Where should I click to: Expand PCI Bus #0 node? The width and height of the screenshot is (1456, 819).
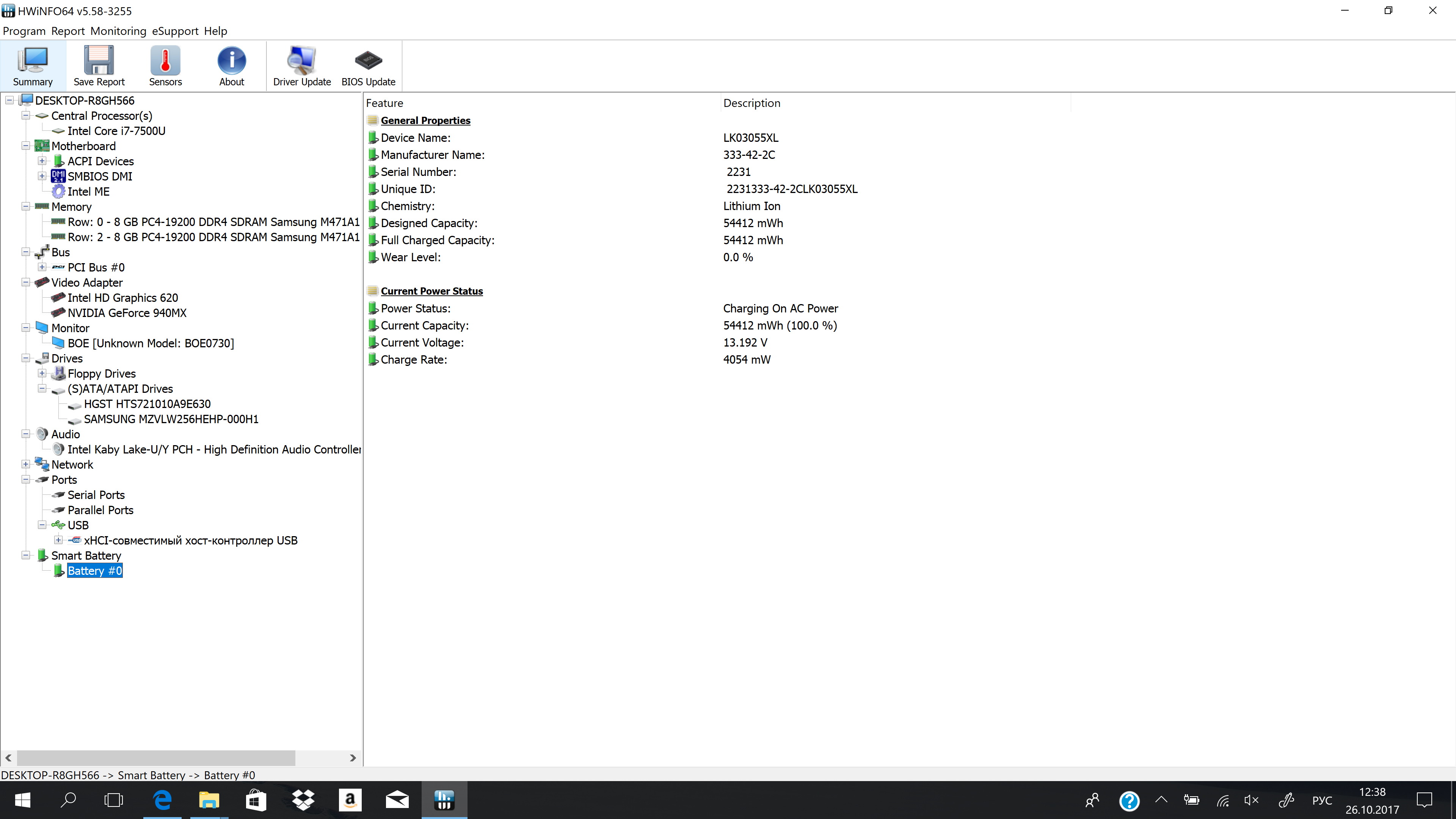pyautogui.click(x=42, y=267)
